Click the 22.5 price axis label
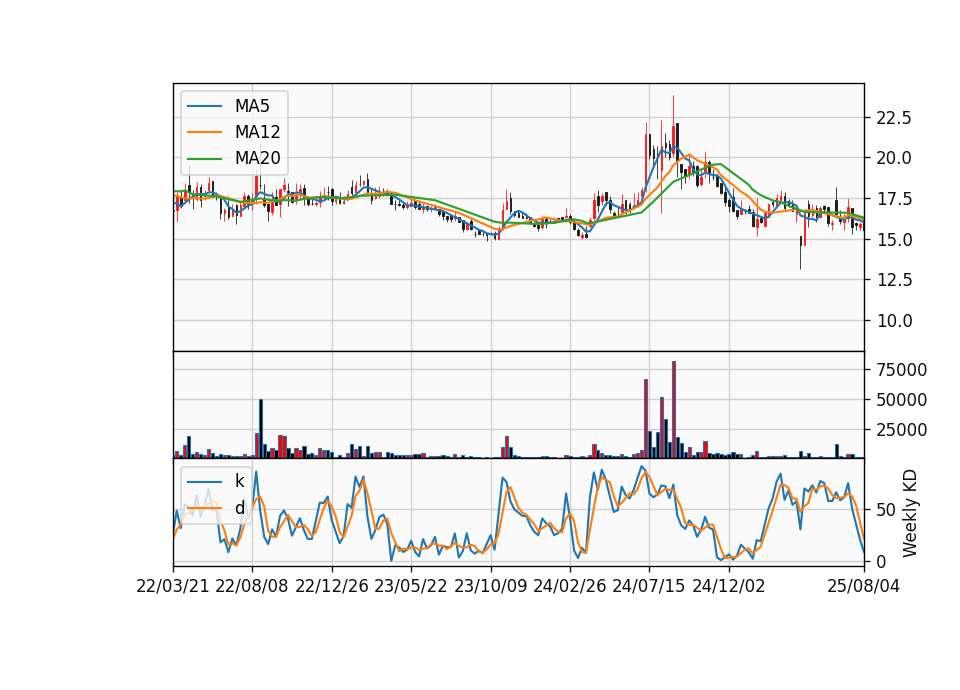This screenshot has height=690, width=960. pyautogui.click(x=893, y=118)
